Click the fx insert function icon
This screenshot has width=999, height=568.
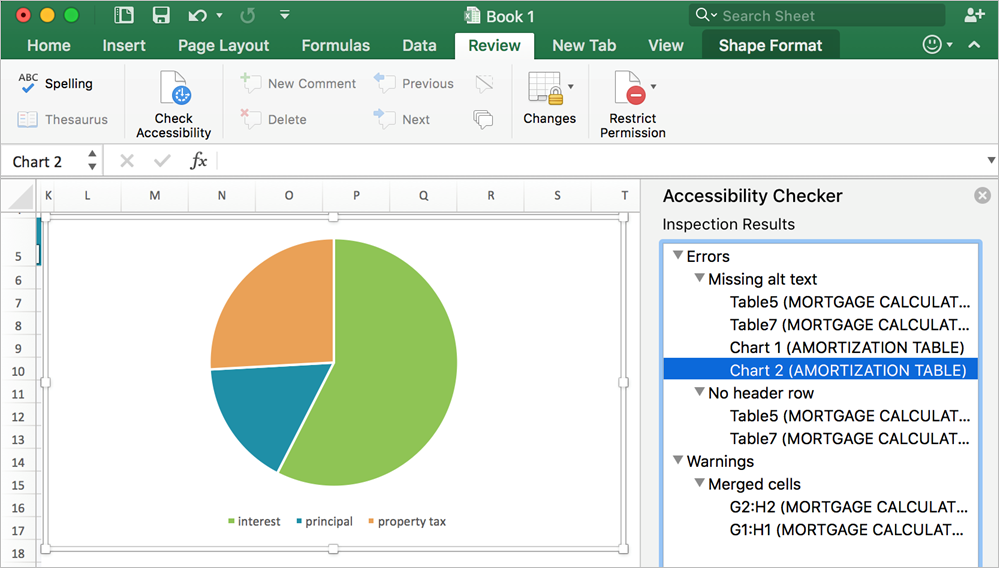coord(198,160)
